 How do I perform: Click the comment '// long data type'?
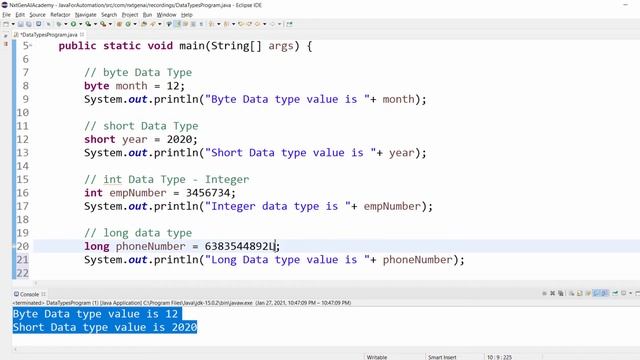[x=138, y=233]
